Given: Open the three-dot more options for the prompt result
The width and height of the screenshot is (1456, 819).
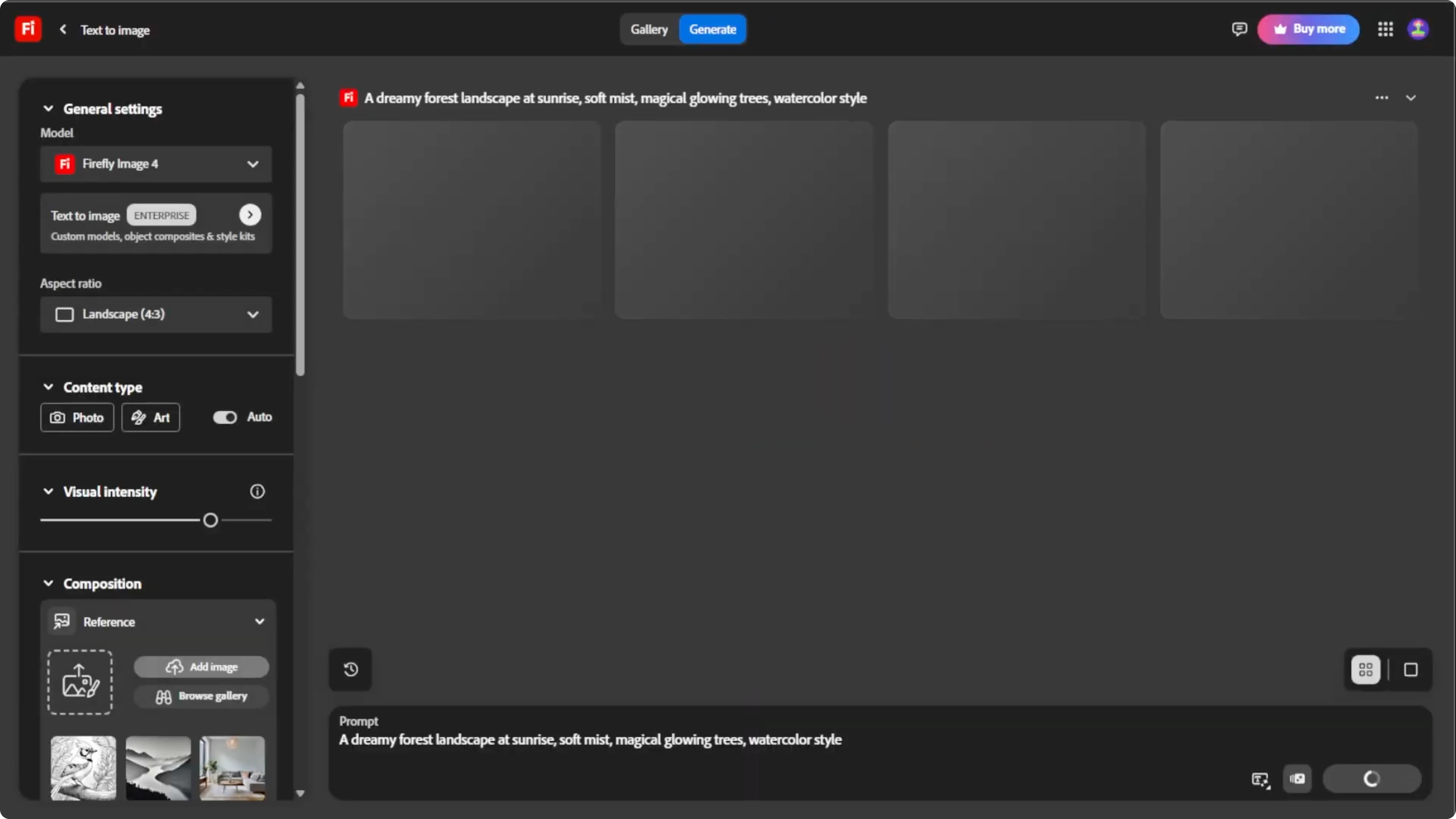Looking at the screenshot, I should [1381, 98].
